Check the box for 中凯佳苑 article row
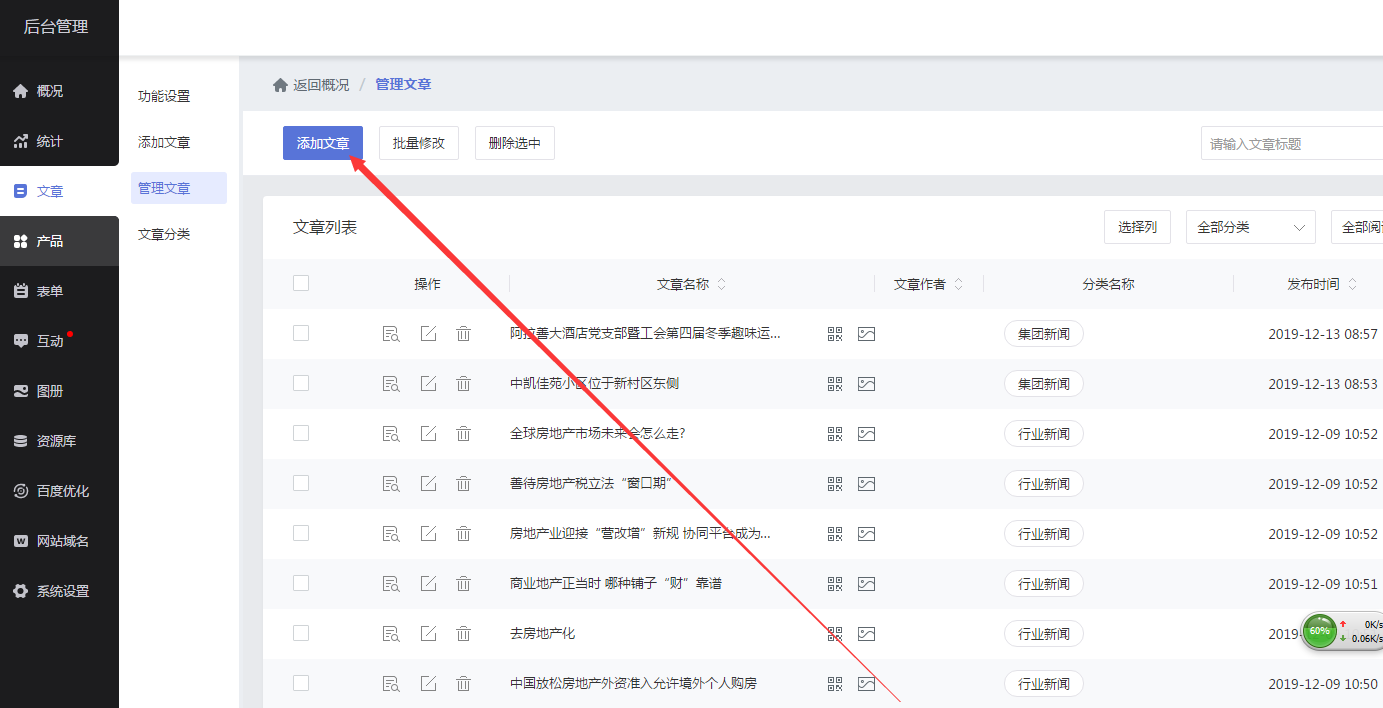This screenshot has height=708, width=1383. [x=301, y=384]
